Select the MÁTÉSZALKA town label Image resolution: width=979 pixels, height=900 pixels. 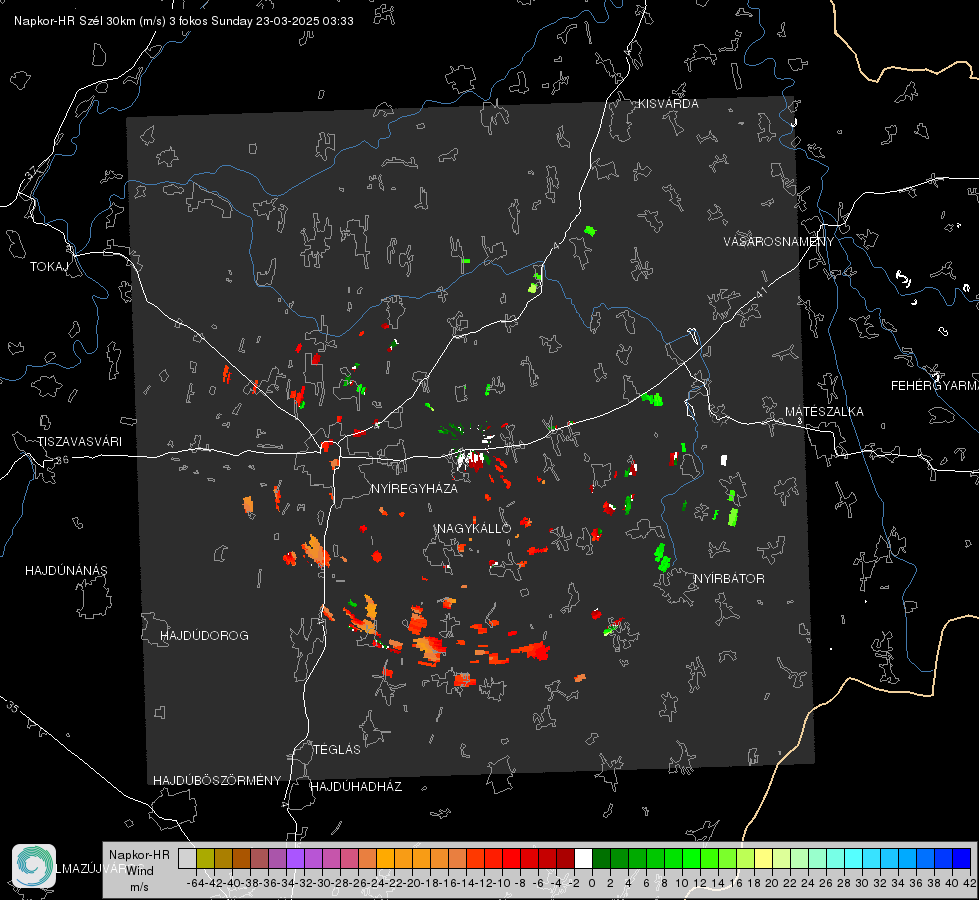click(824, 412)
